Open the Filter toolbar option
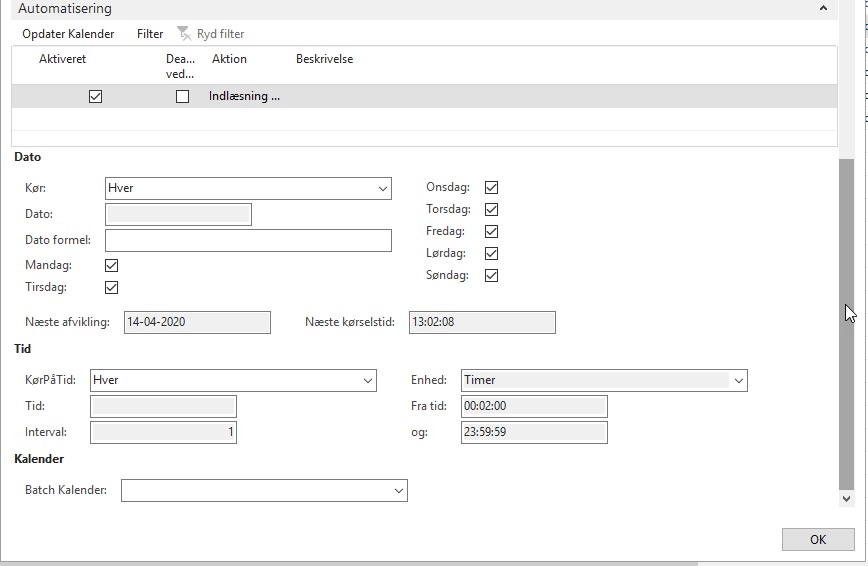Viewport: 868px width, 566px height. [x=150, y=34]
